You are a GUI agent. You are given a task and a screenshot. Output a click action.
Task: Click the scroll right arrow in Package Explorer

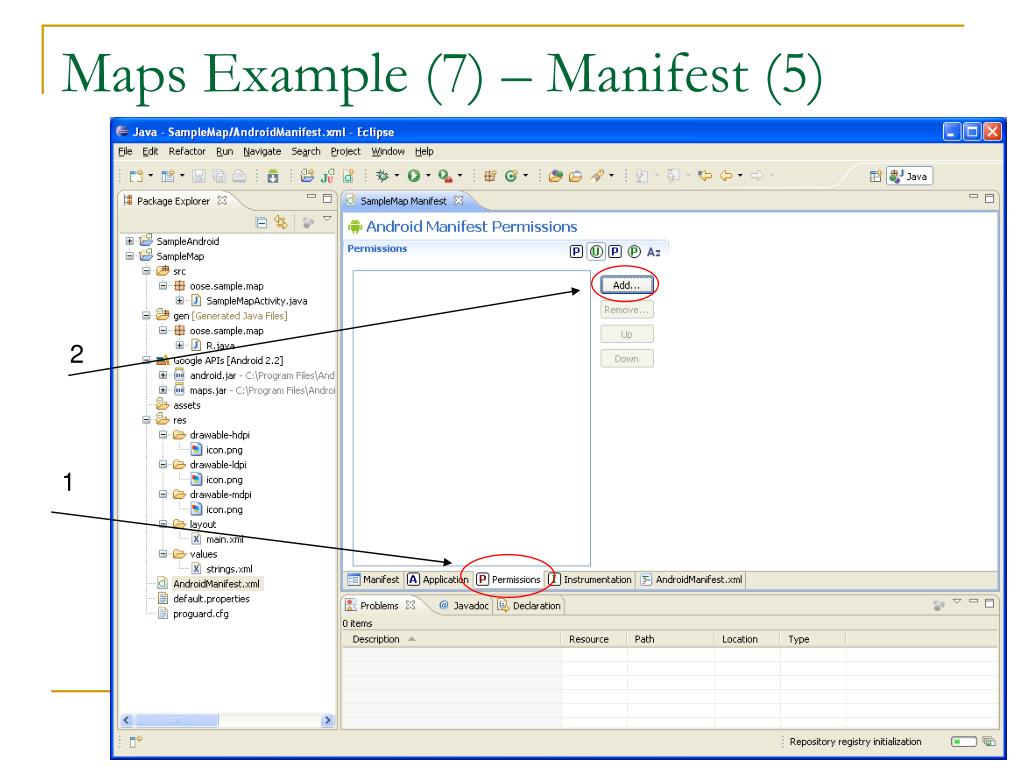pos(327,720)
